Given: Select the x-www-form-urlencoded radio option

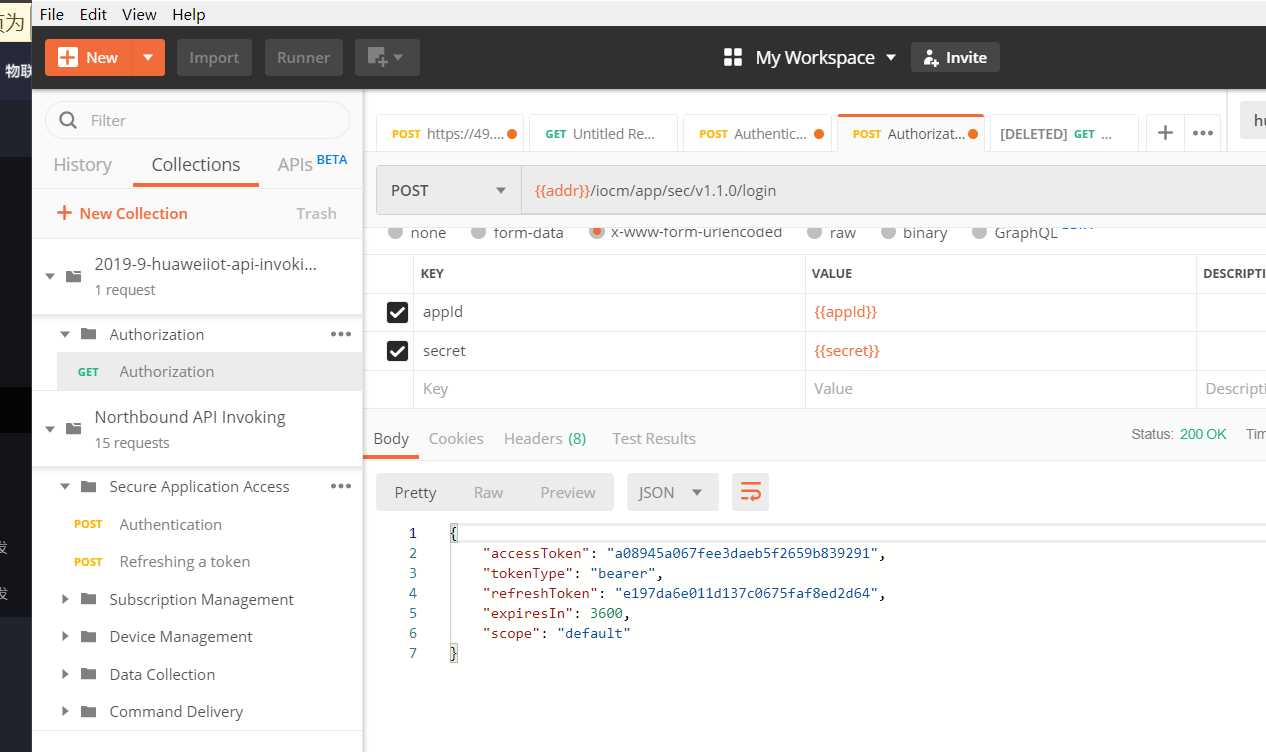Looking at the screenshot, I should coord(597,232).
